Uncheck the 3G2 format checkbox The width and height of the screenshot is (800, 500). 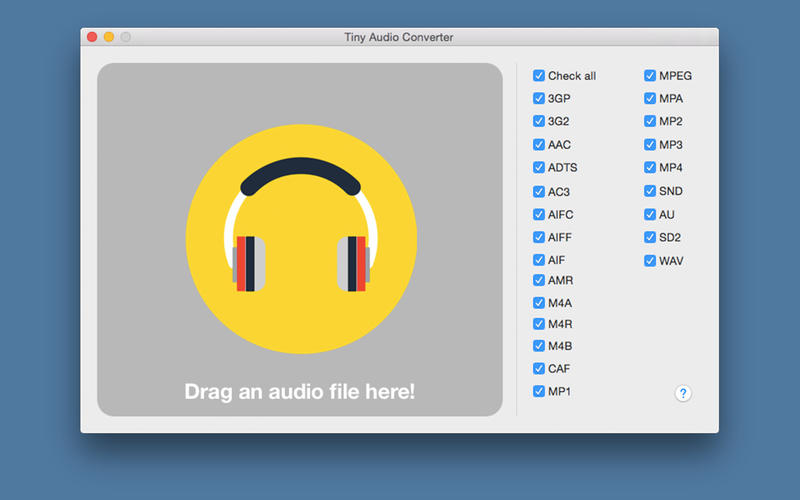(539, 121)
